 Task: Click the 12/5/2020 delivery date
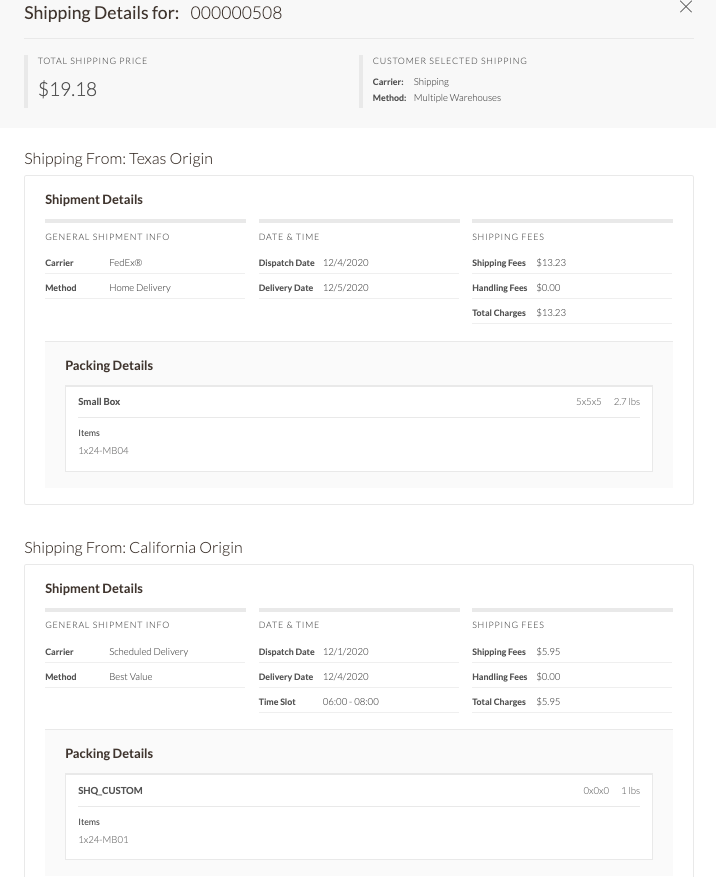pos(345,288)
